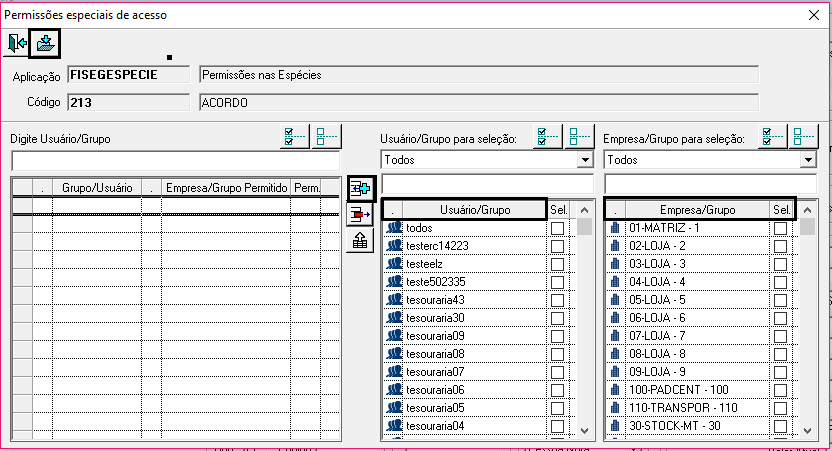Click the export icon with the upward arrow
Screen dimensions: 832x451
click(x=360, y=241)
